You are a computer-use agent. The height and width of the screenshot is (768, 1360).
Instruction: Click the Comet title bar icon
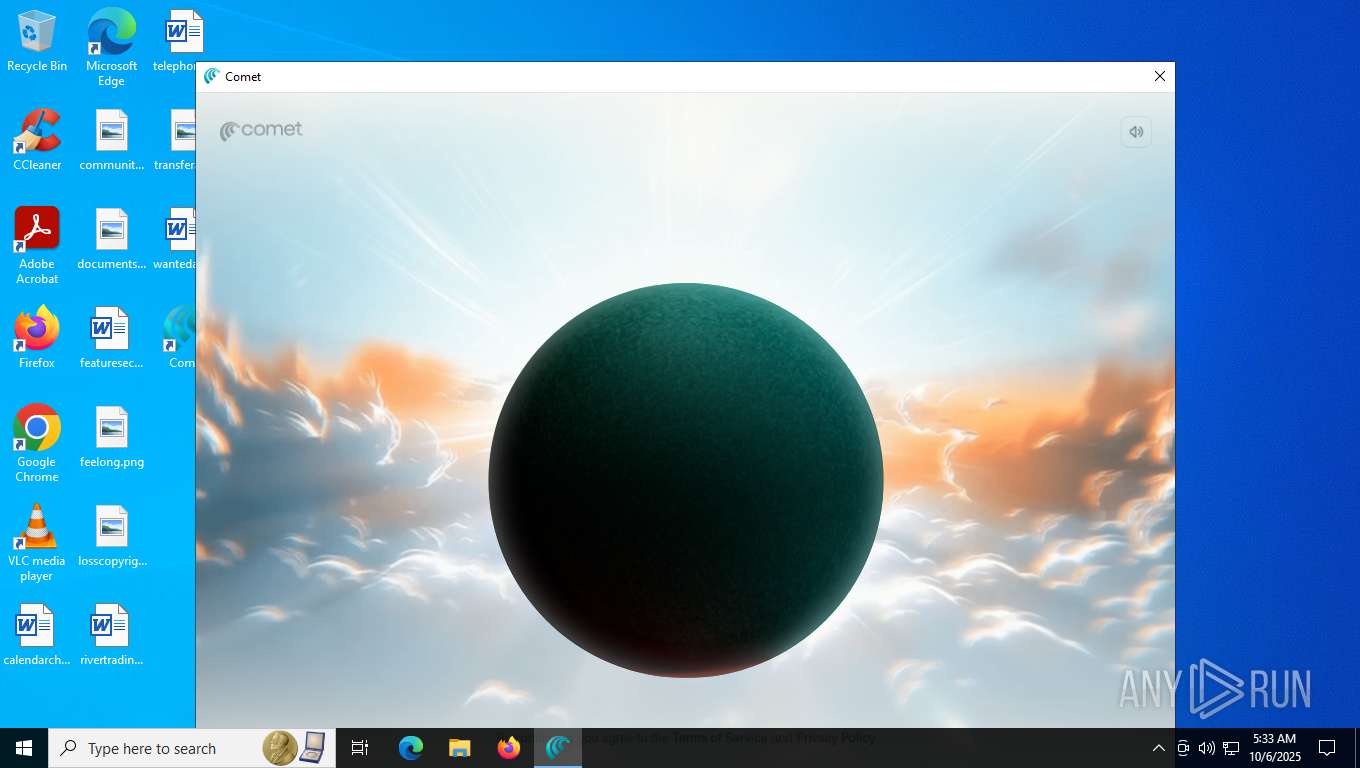coord(211,76)
